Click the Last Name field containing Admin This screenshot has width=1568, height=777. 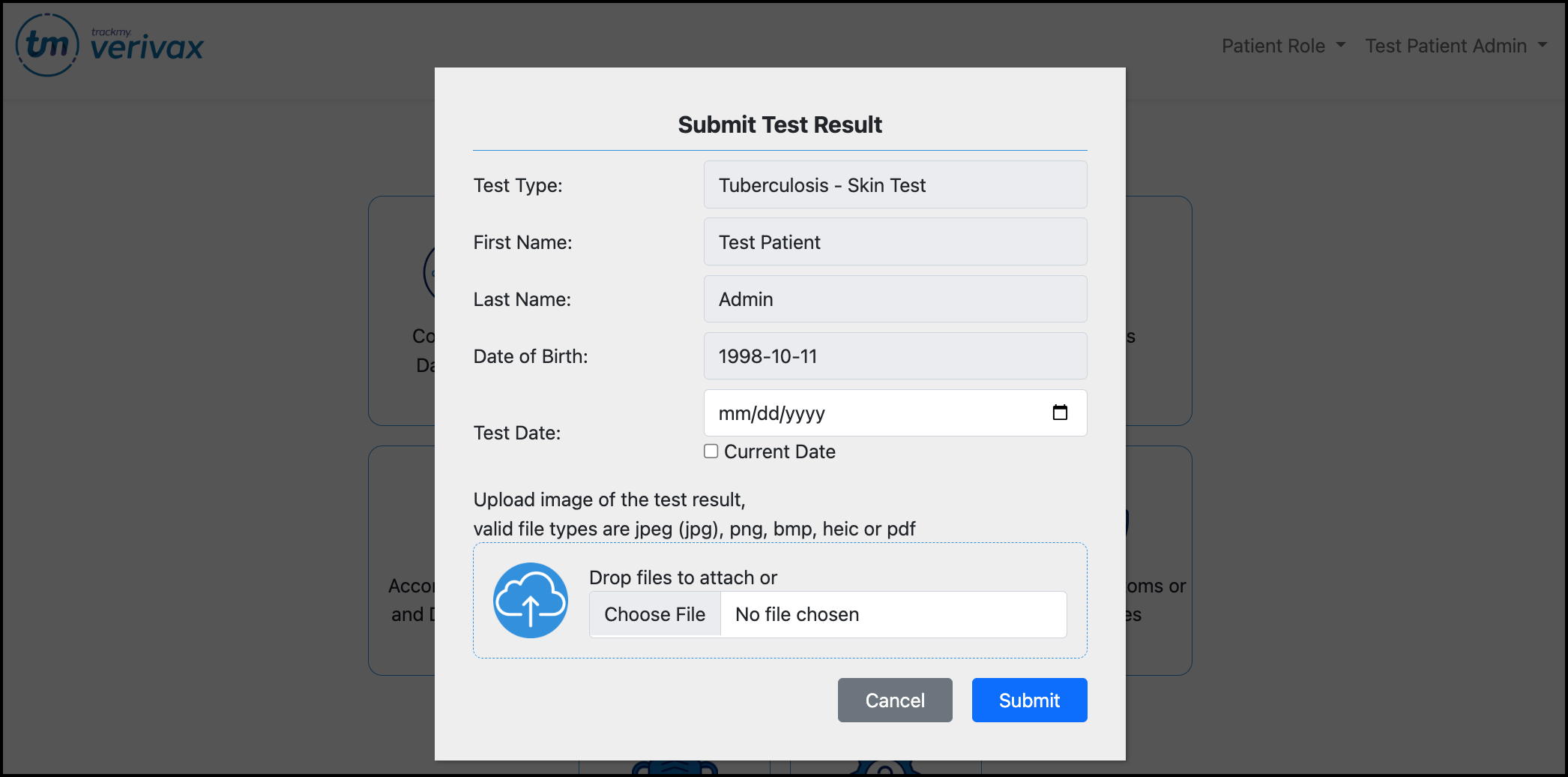894,299
